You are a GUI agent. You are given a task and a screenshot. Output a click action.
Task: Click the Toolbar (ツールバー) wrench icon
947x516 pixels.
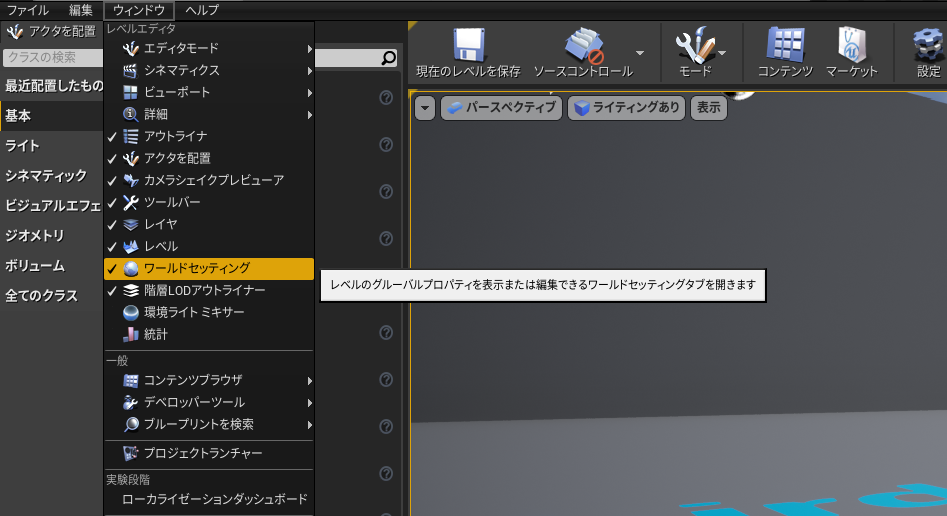point(130,202)
